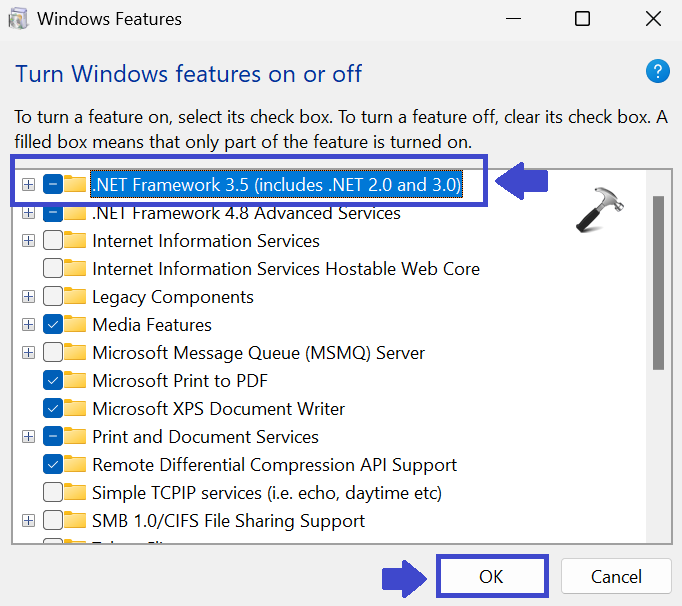This screenshot has height=606, width=682.
Task: Select the Media Features list item label
Action: [x=152, y=325]
